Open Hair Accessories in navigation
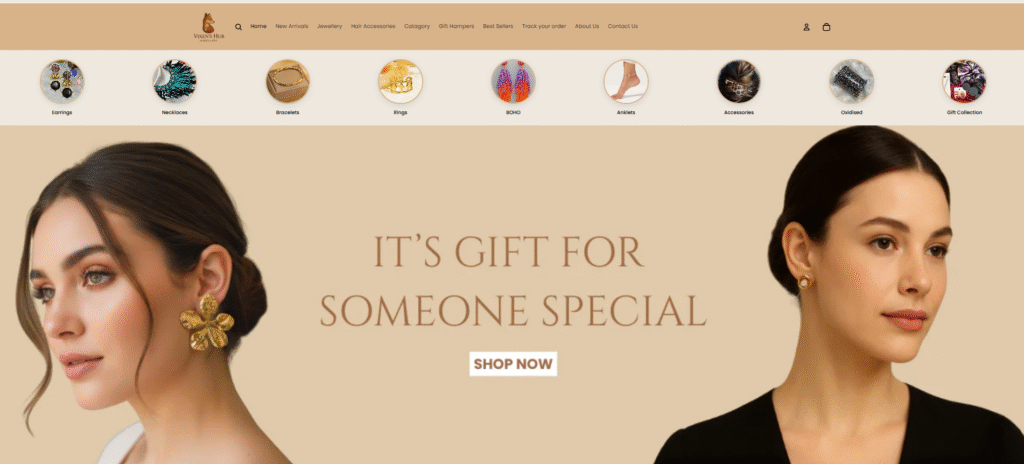Viewport: 1024px width, 464px height. tap(373, 27)
